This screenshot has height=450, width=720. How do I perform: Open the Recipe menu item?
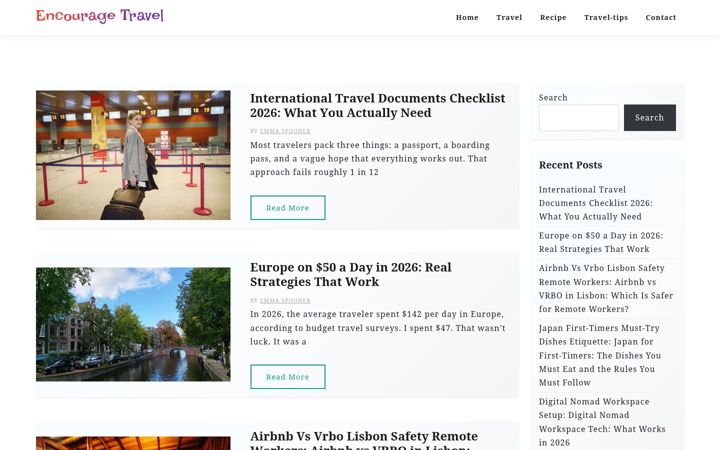(553, 17)
